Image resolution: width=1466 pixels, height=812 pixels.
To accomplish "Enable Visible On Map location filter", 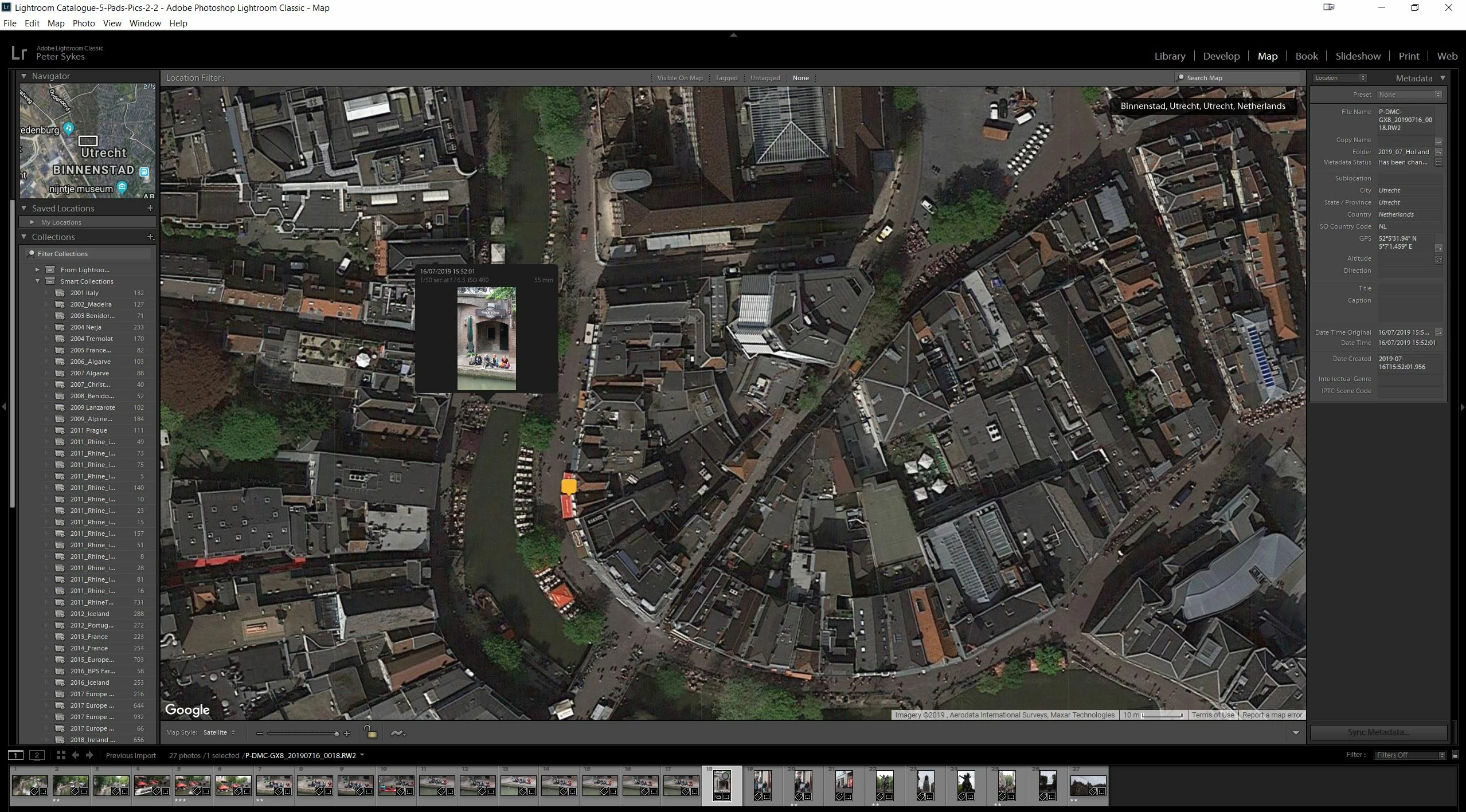I will pos(679,78).
